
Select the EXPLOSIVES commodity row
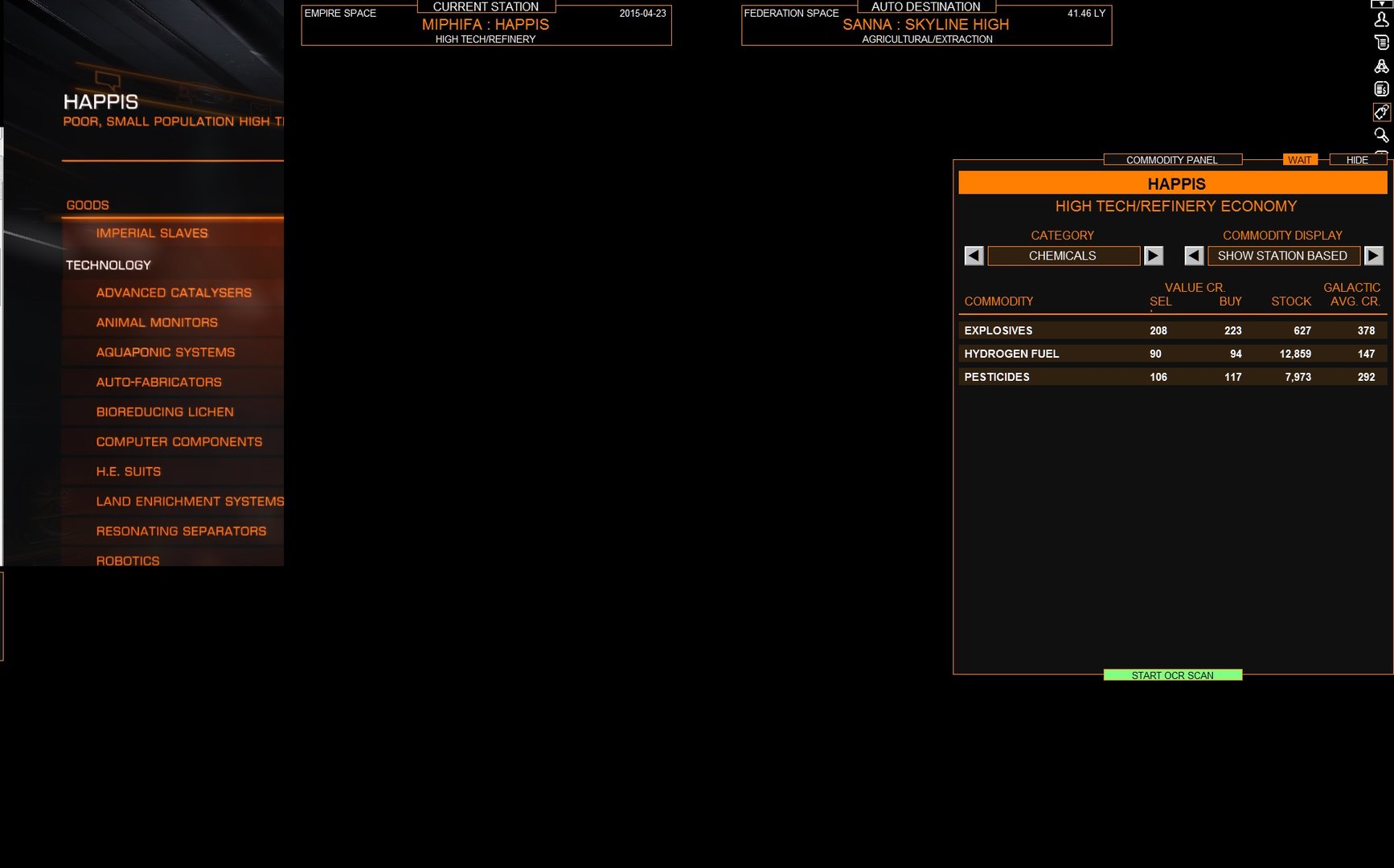point(1172,330)
